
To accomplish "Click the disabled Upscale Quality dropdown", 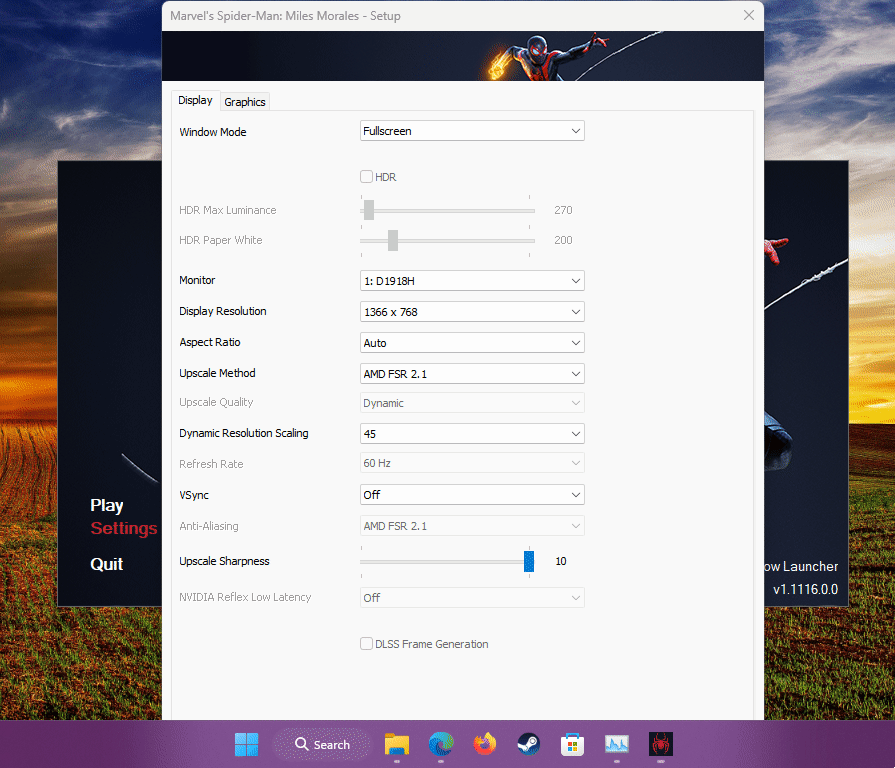I will tap(472, 403).
